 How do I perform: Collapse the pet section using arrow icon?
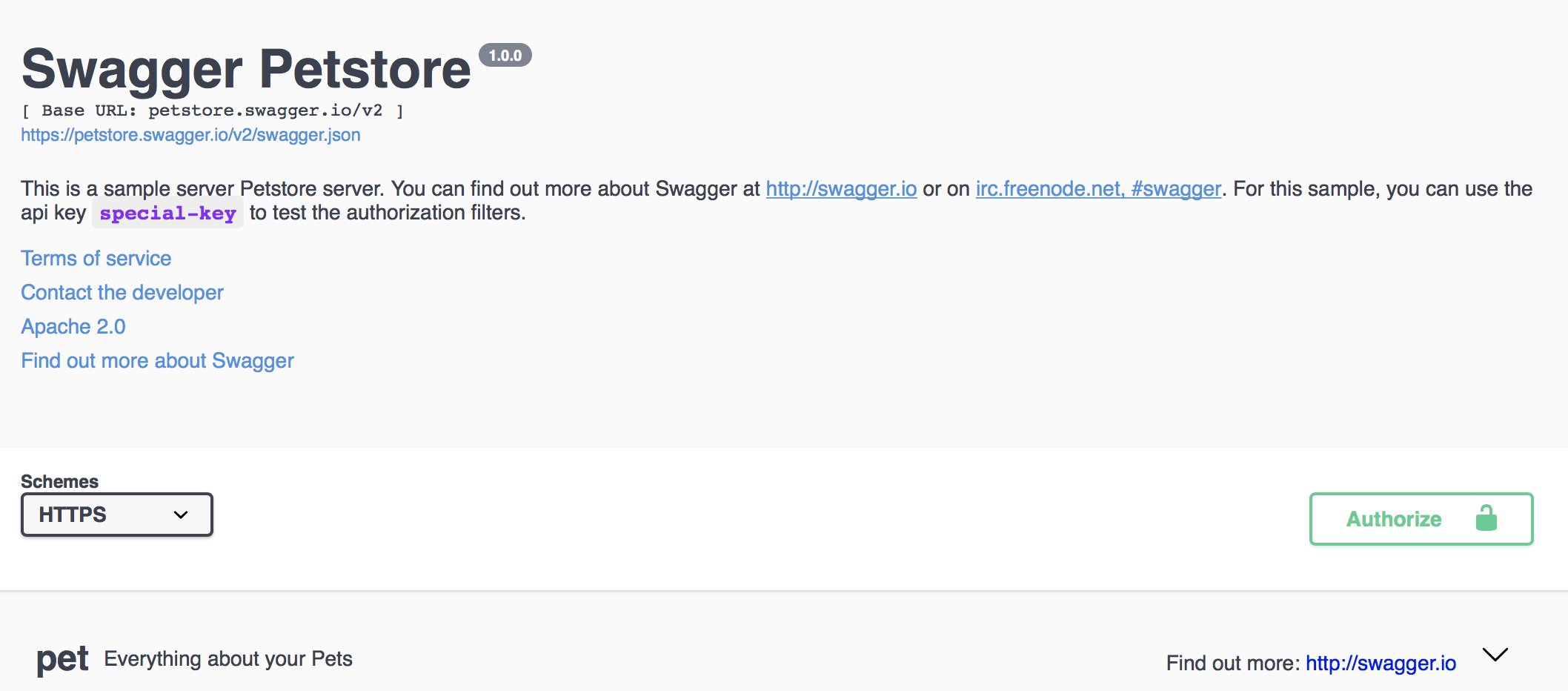click(1495, 655)
